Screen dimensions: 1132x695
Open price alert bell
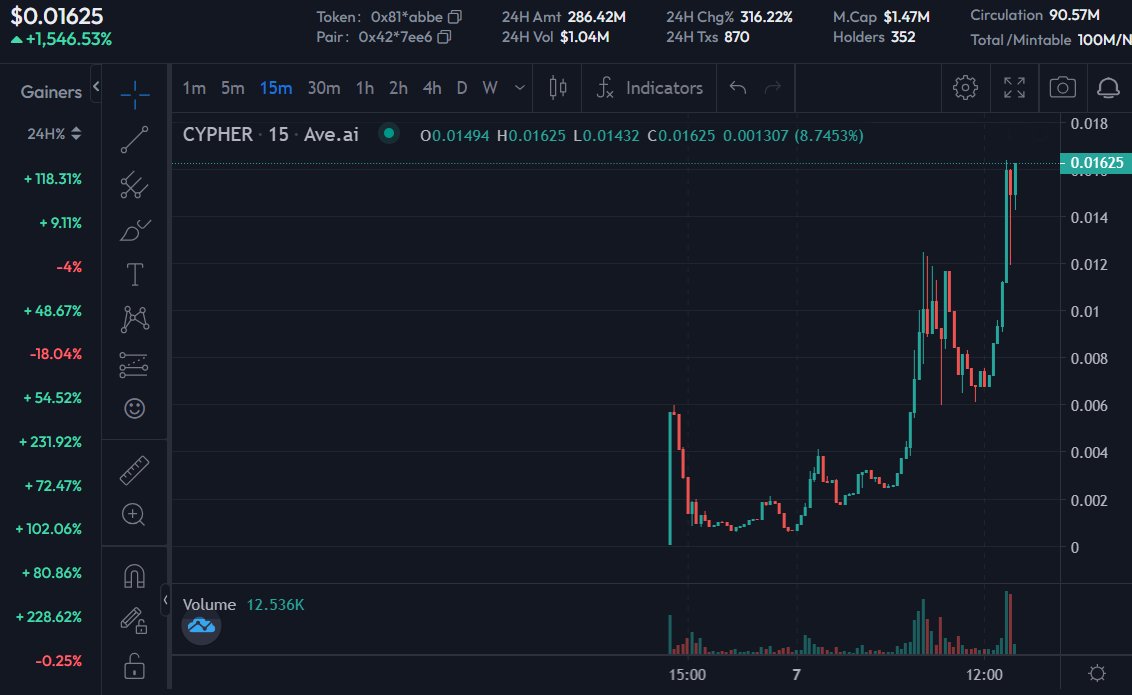(1108, 88)
